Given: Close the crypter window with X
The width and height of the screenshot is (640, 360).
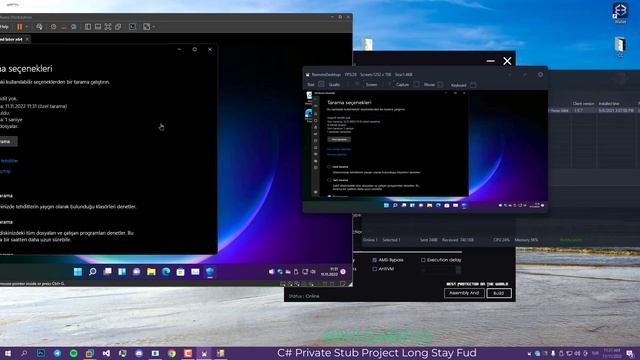Looking at the screenshot, I should (x=507, y=61).
